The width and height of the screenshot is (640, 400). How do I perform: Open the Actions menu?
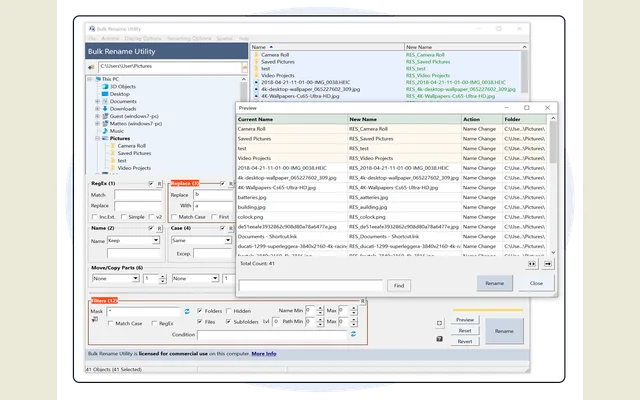(110, 38)
